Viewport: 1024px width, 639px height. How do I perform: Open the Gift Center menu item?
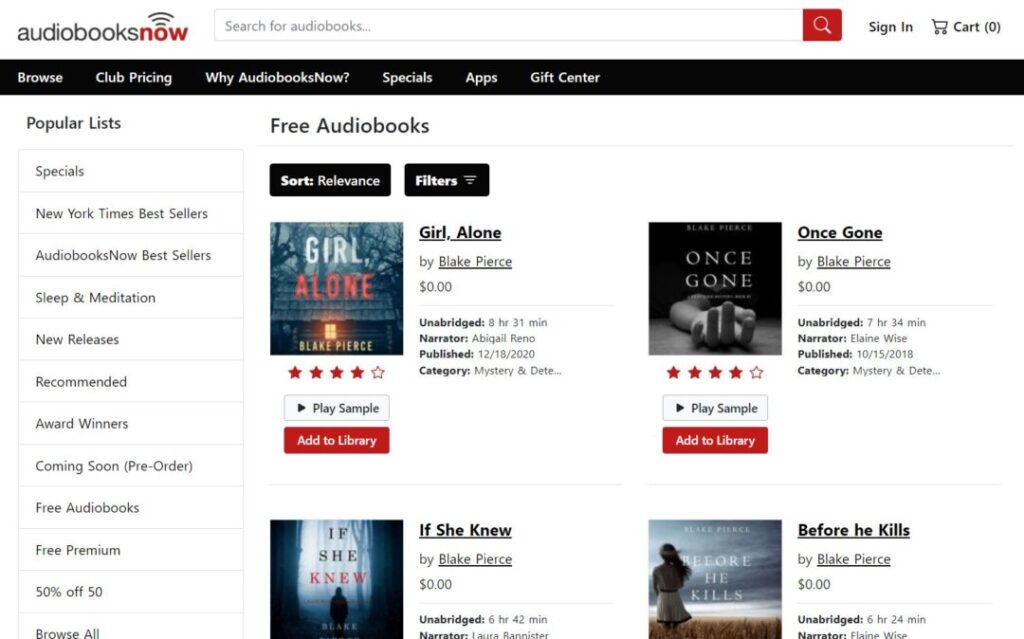(564, 77)
